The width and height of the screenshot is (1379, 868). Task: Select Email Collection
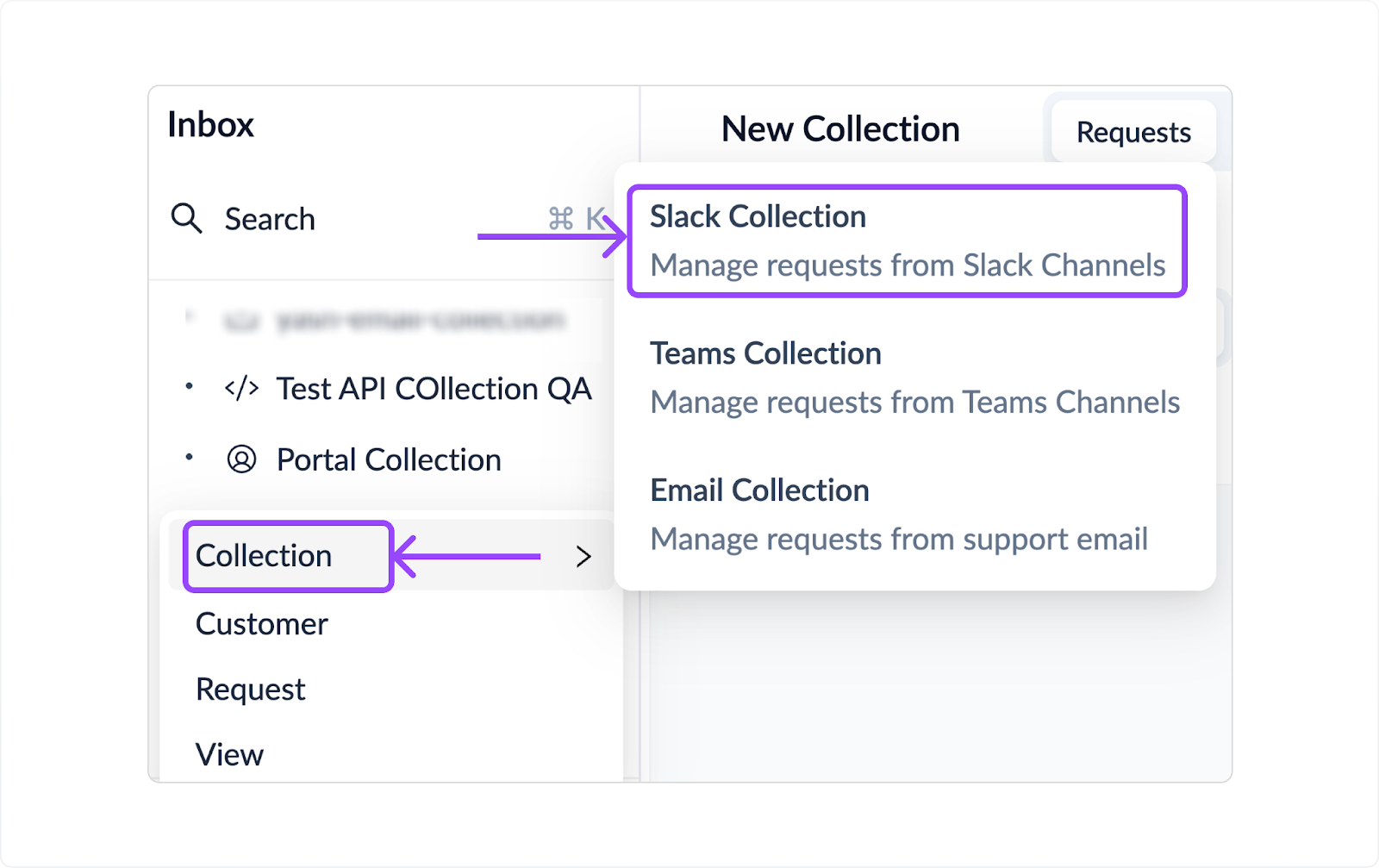point(759,490)
